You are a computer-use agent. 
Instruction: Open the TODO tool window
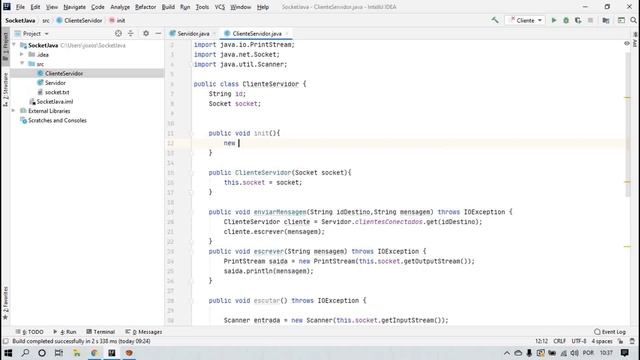pos(29,332)
